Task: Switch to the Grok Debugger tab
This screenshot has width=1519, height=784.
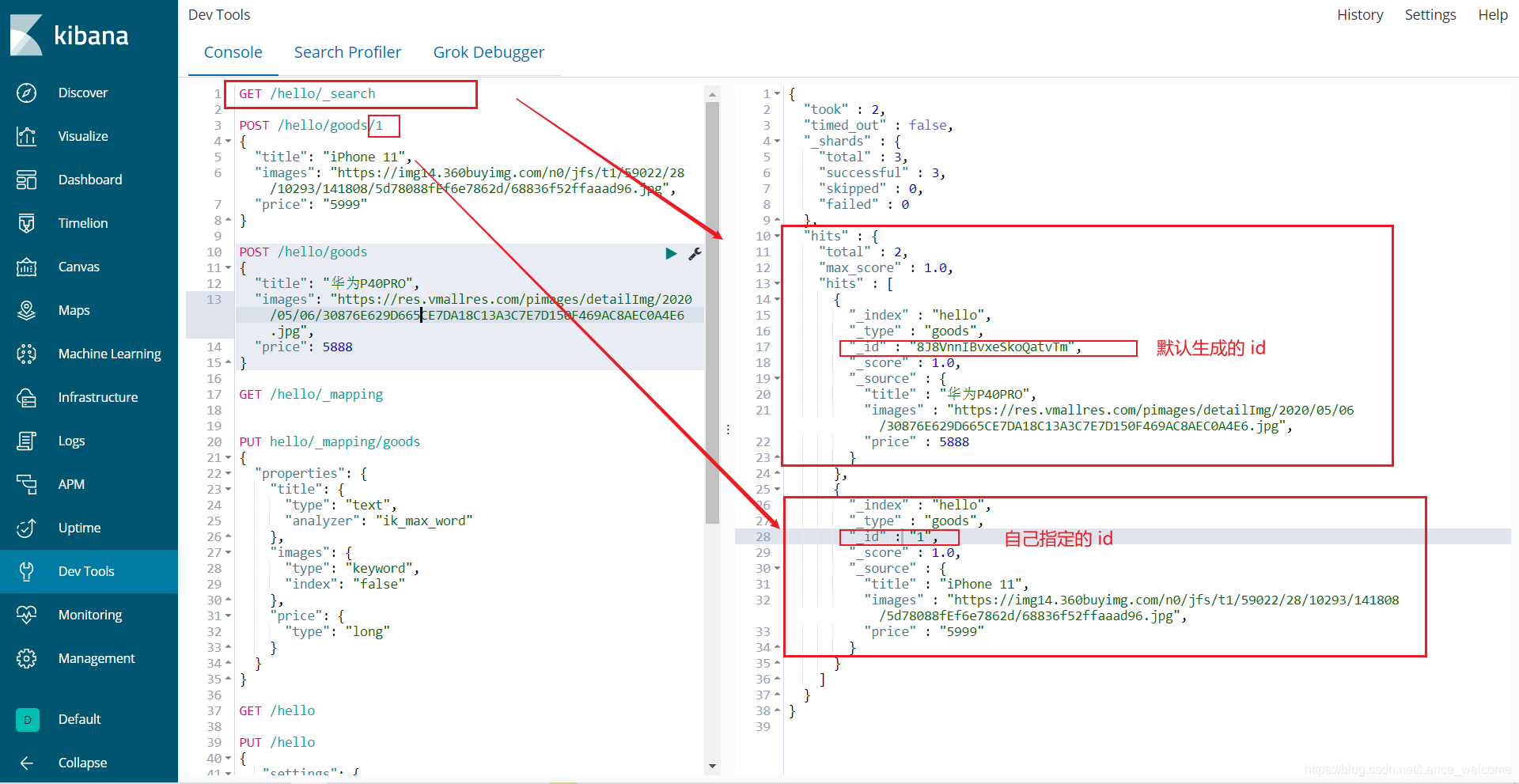Action: (x=488, y=52)
